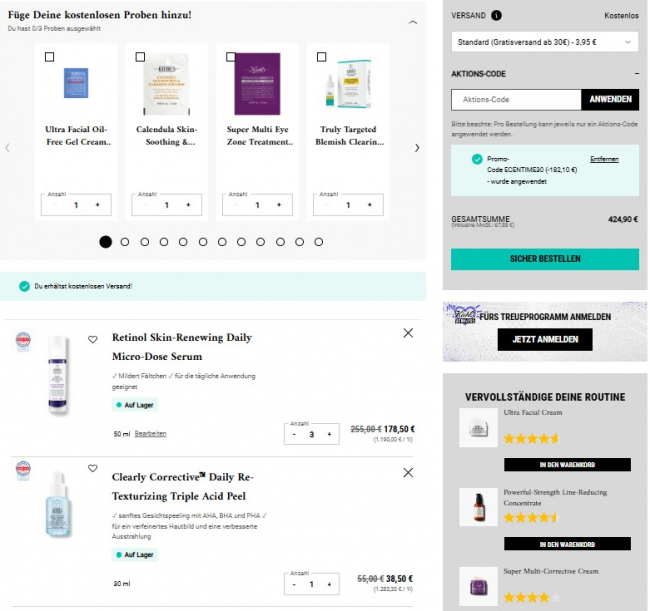
Task: Collapse the Aktions-Code section
Action: (636, 74)
